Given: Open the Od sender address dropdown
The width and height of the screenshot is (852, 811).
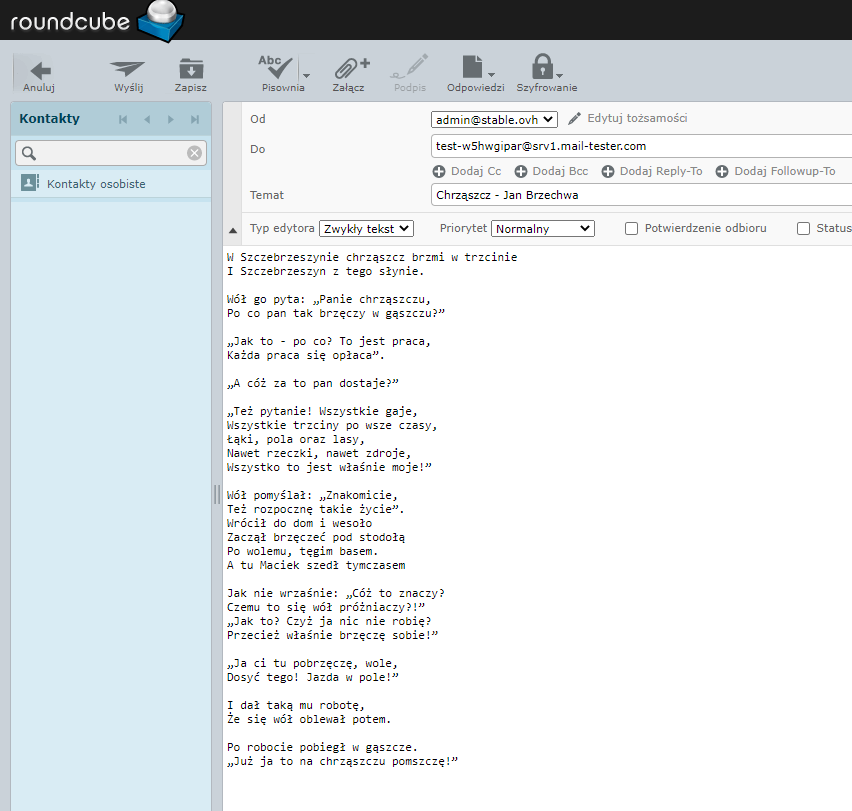Looking at the screenshot, I should 494,119.
